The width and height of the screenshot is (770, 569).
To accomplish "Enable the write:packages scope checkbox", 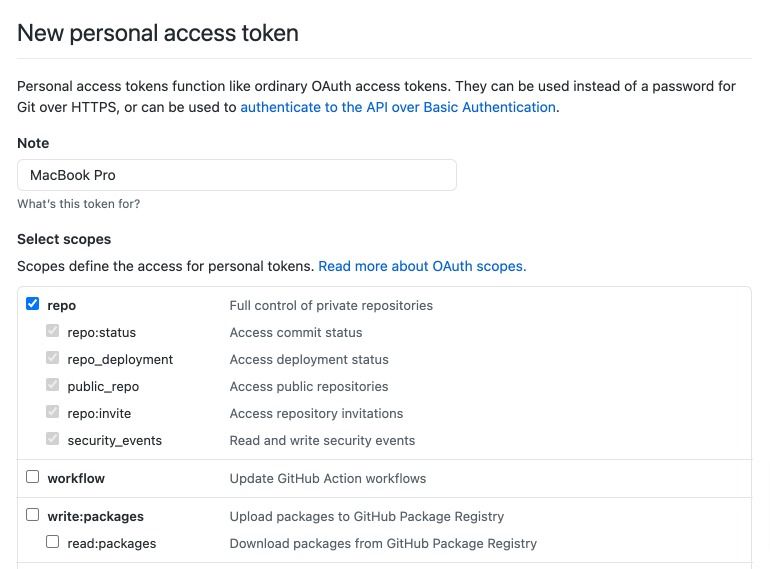I will click(33, 515).
